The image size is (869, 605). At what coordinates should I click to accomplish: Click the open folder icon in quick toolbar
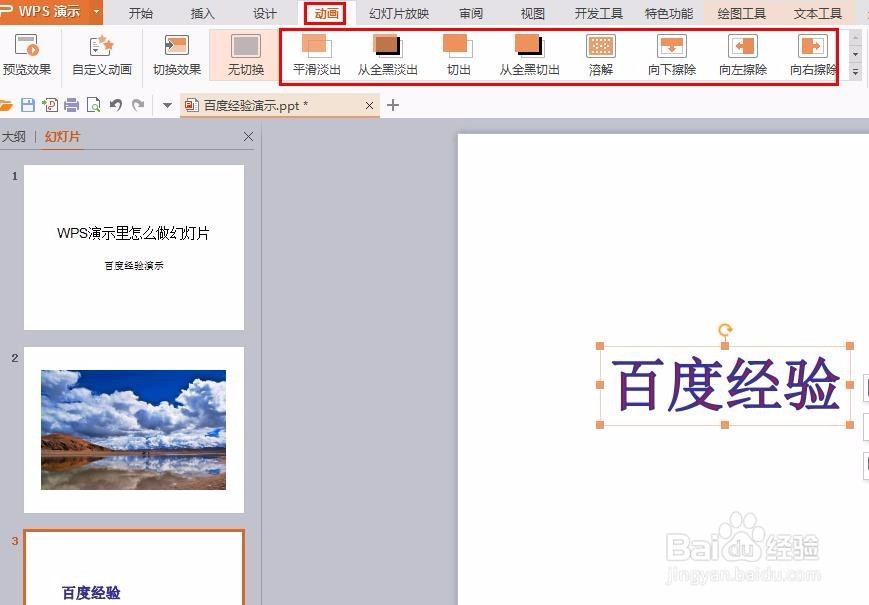coord(5,105)
